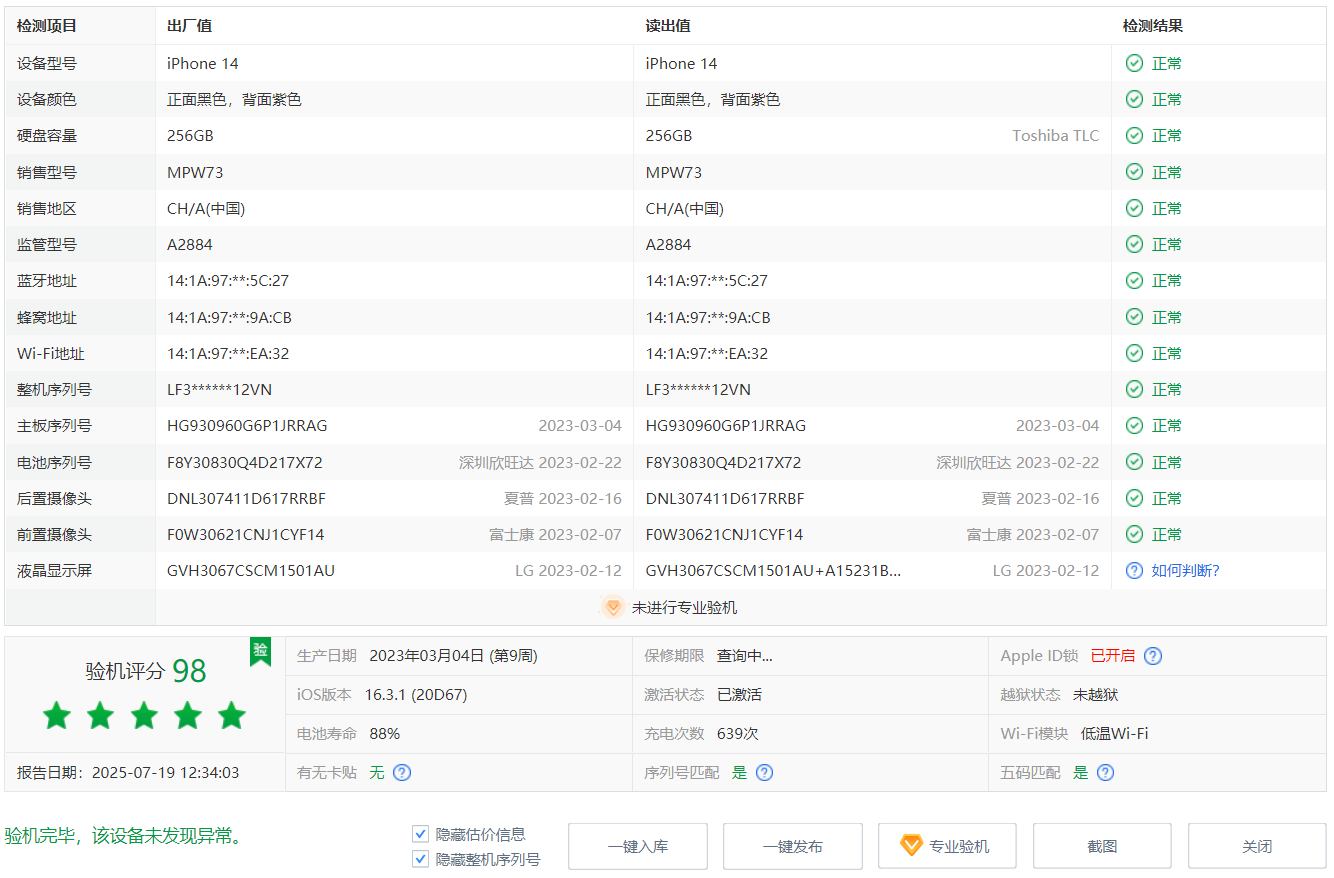This screenshot has width=1334, height=878.
Task: Click the 未进行专业验机 notice text
Action: 684,607
